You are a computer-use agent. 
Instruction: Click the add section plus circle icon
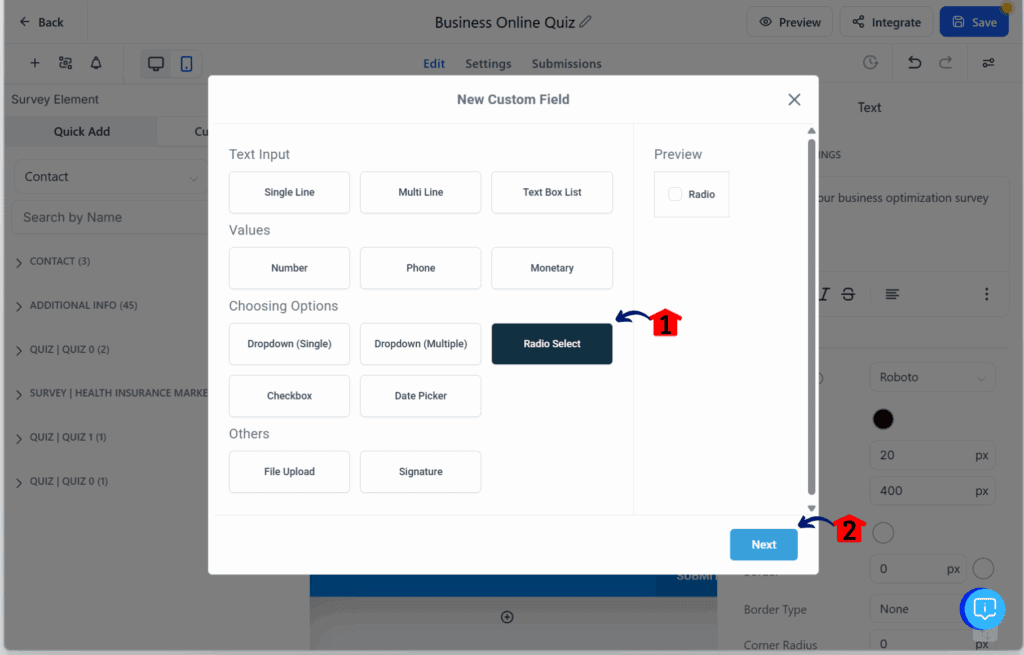pyautogui.click(x=507, y=617)
